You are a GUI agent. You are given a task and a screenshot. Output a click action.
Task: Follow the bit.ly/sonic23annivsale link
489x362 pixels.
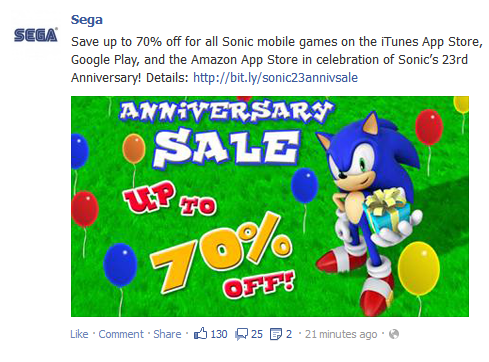pyautogui.click(x=275, y=78)
